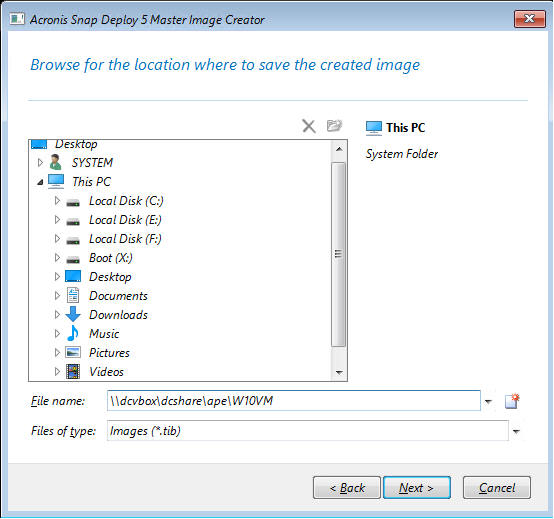The image size is (554, 519).
Task: Click the Pictures icon
Action: point(73,352)
